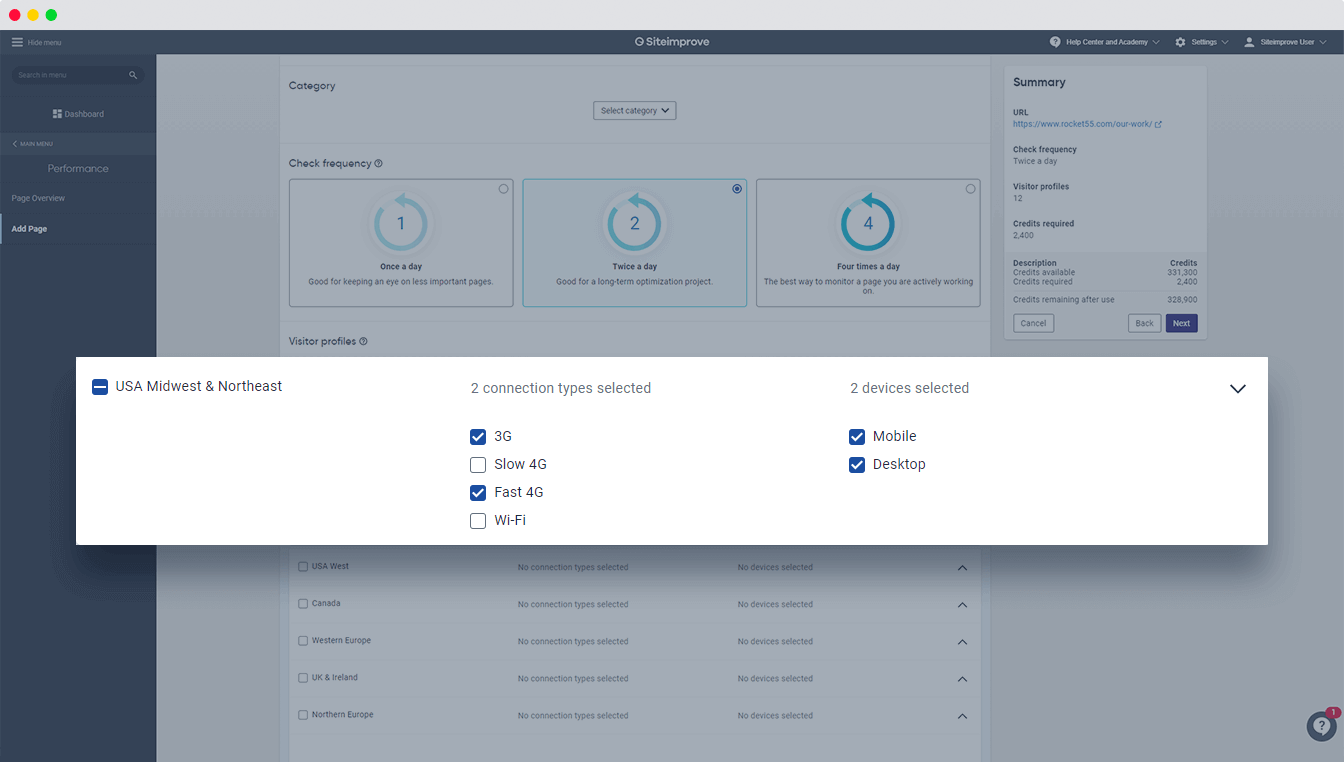The width and height of the screenshot is (1344, 762).
Task: Click the Search in menu field
Action: [x=70, y=75]
